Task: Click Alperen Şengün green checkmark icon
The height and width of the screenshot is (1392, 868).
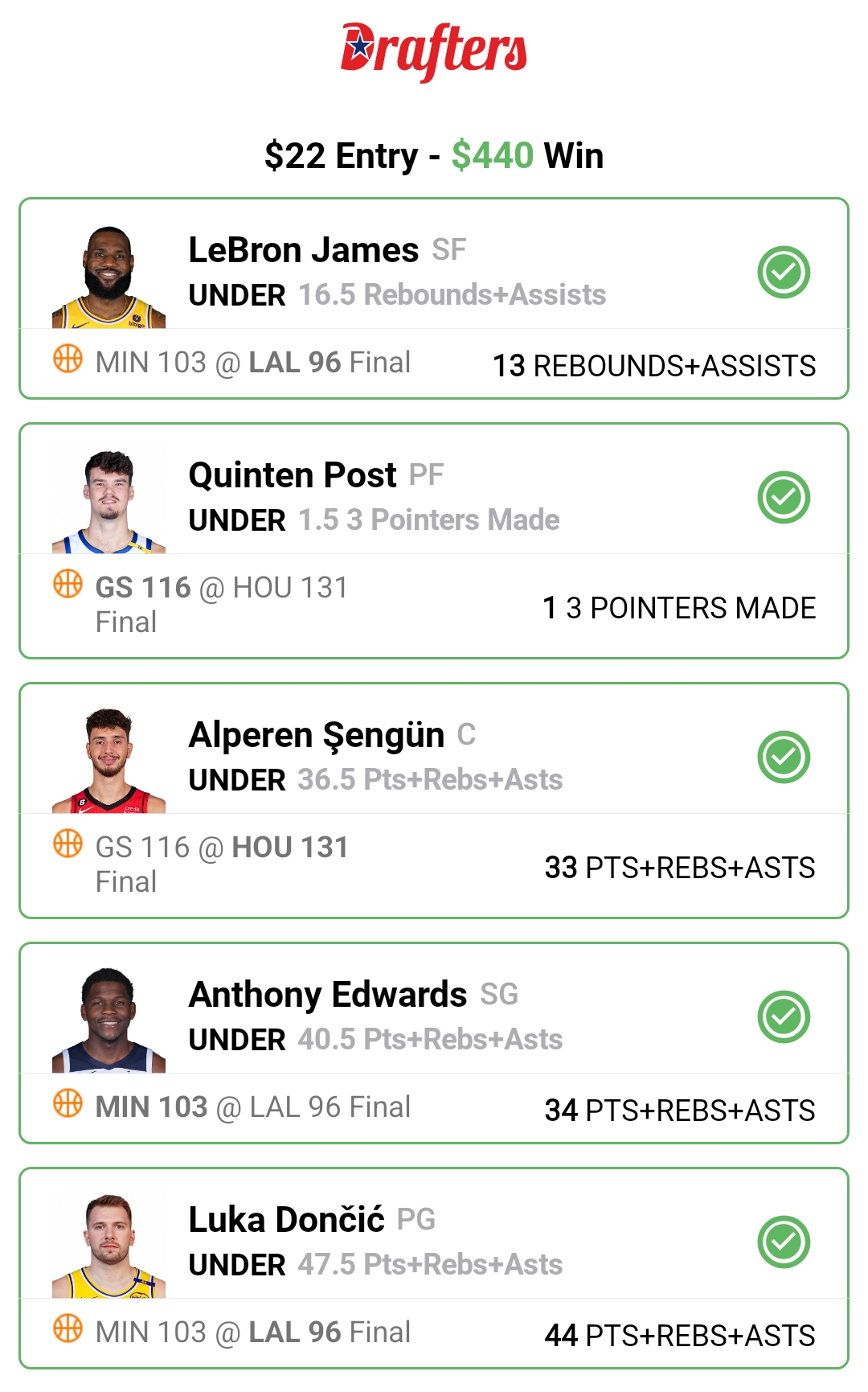Action: coord(783,758)
